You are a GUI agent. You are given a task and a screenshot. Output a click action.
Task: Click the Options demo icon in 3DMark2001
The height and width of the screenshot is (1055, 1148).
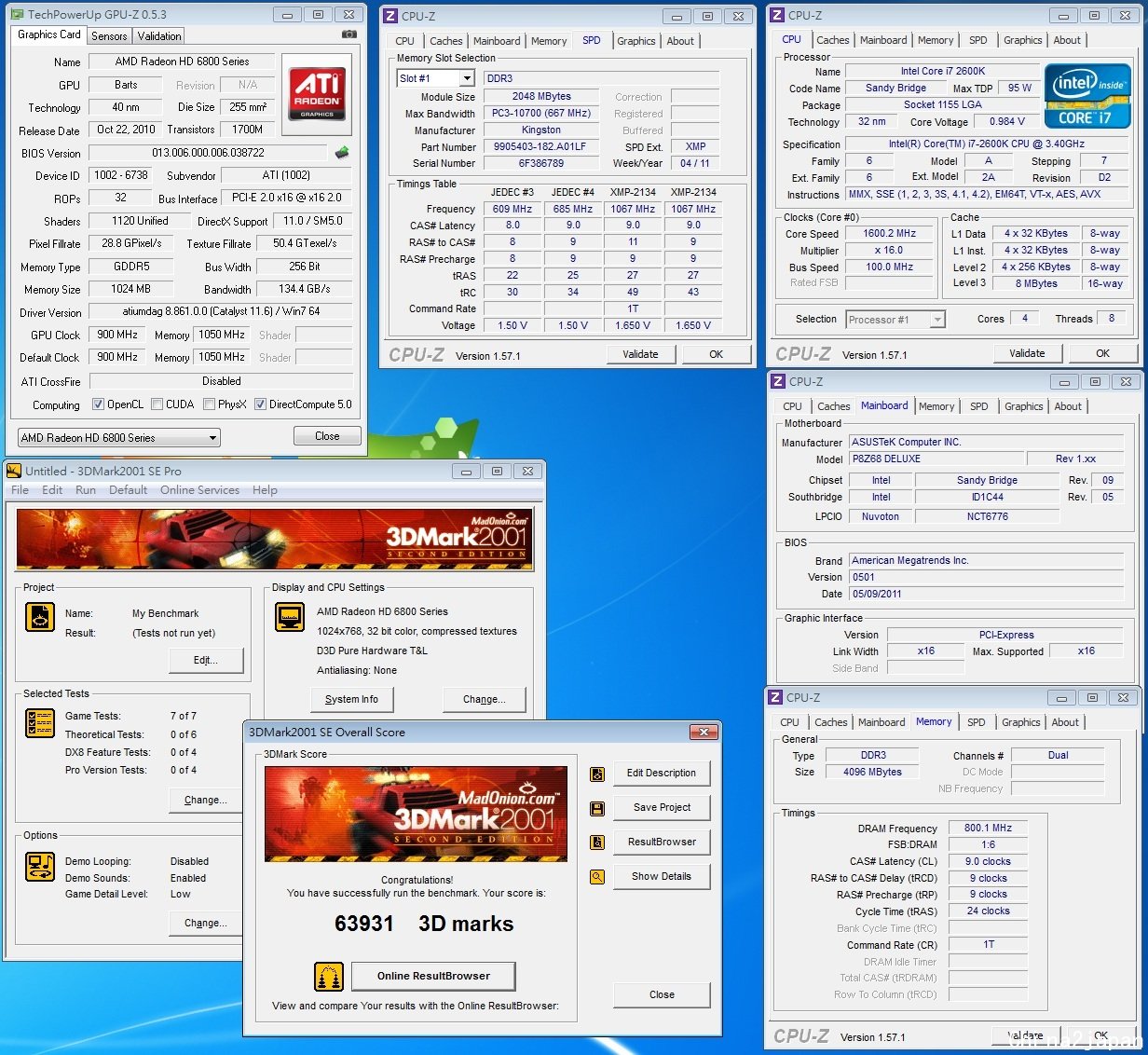(40, 866)
